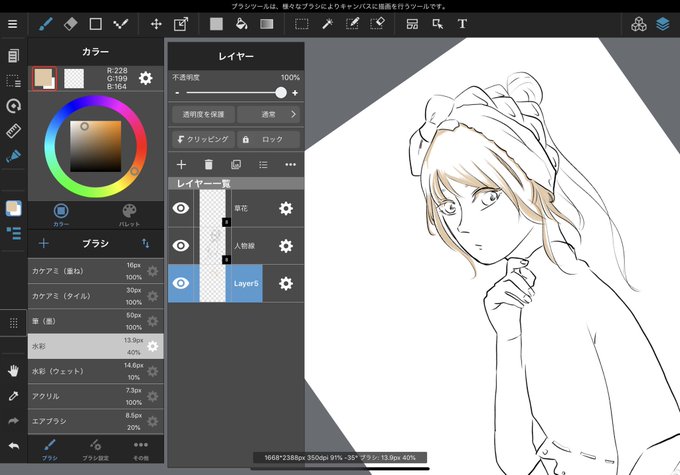The image size is (680, 475).
Task: Select the Gradient tool
Action: pyautogui.click(x=267, y=24)
